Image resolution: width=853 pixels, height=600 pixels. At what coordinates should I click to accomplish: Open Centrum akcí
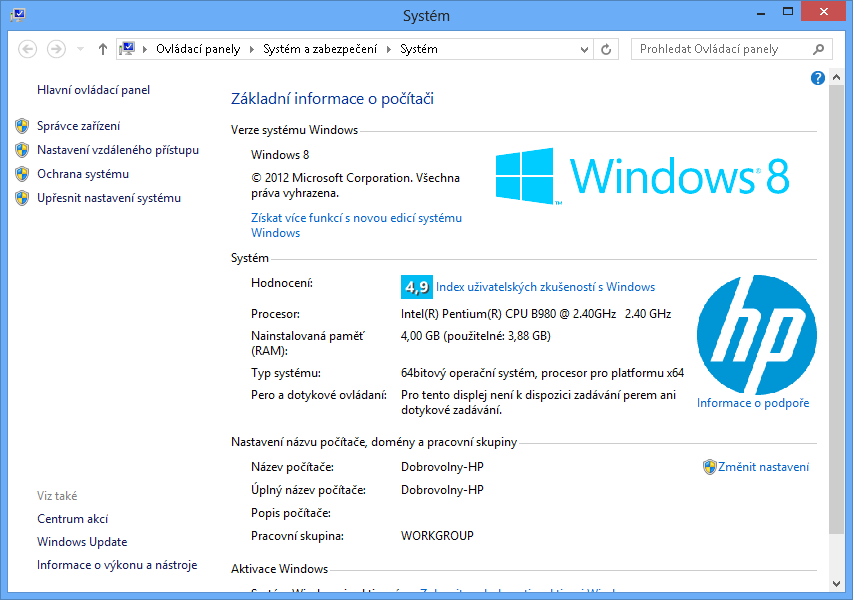(x=72, y=519)
